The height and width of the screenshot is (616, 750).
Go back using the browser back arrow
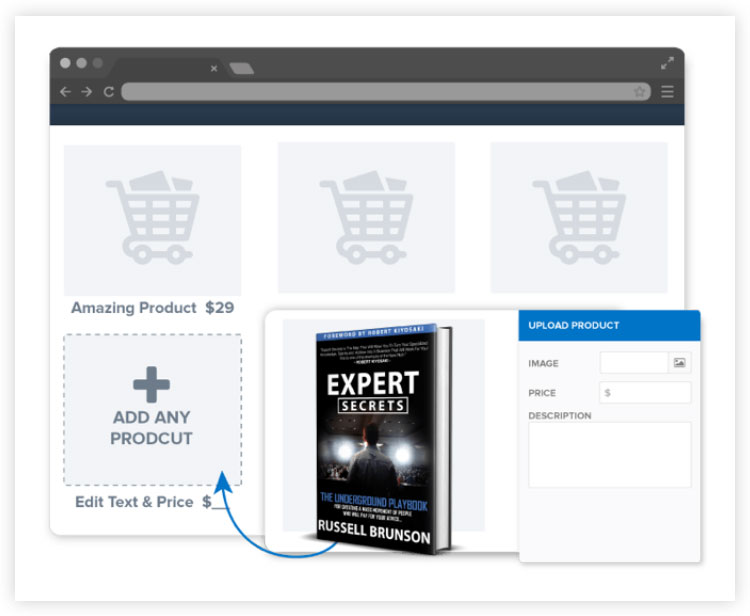66,91
